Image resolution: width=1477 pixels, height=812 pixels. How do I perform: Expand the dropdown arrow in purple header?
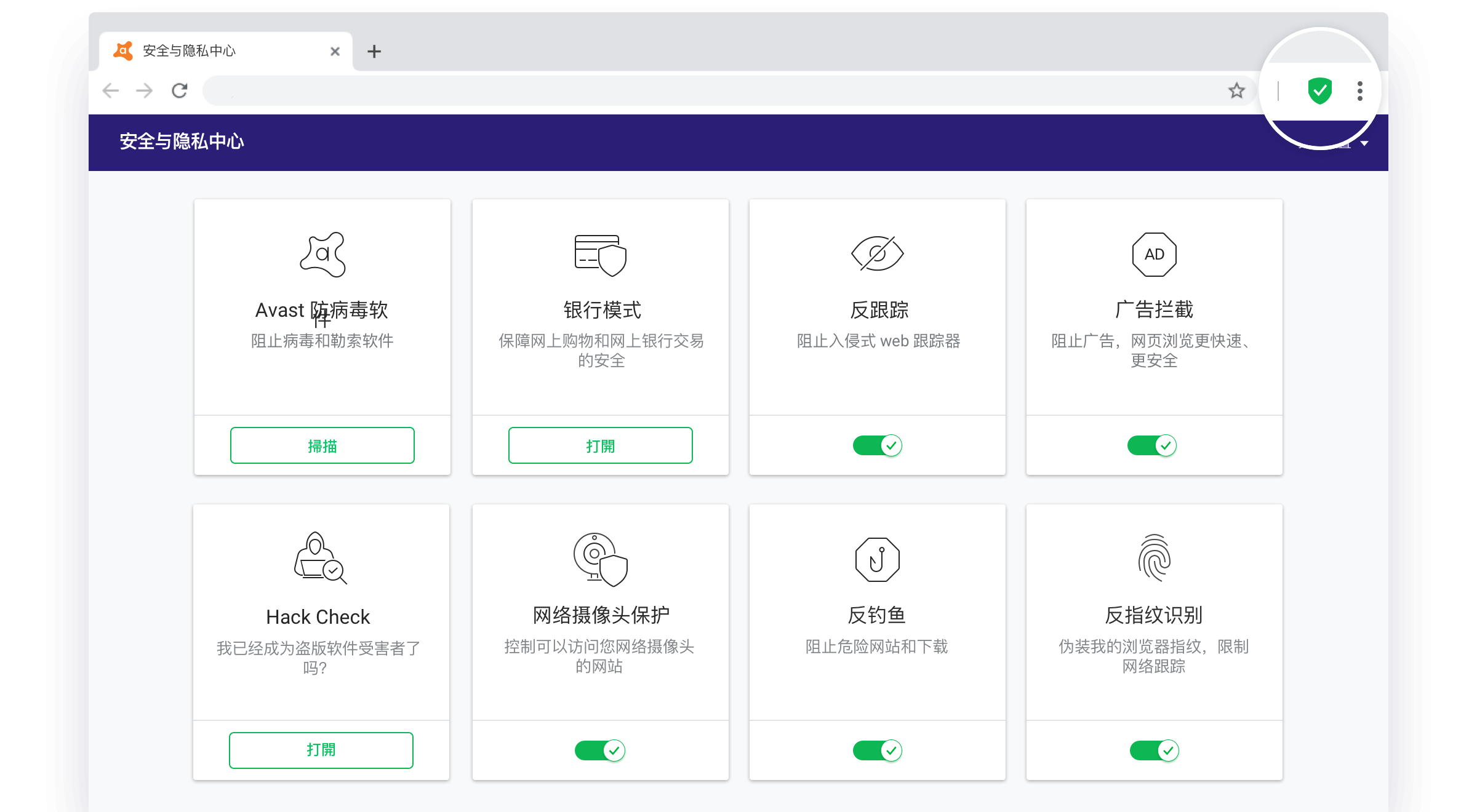[1364, 143]
